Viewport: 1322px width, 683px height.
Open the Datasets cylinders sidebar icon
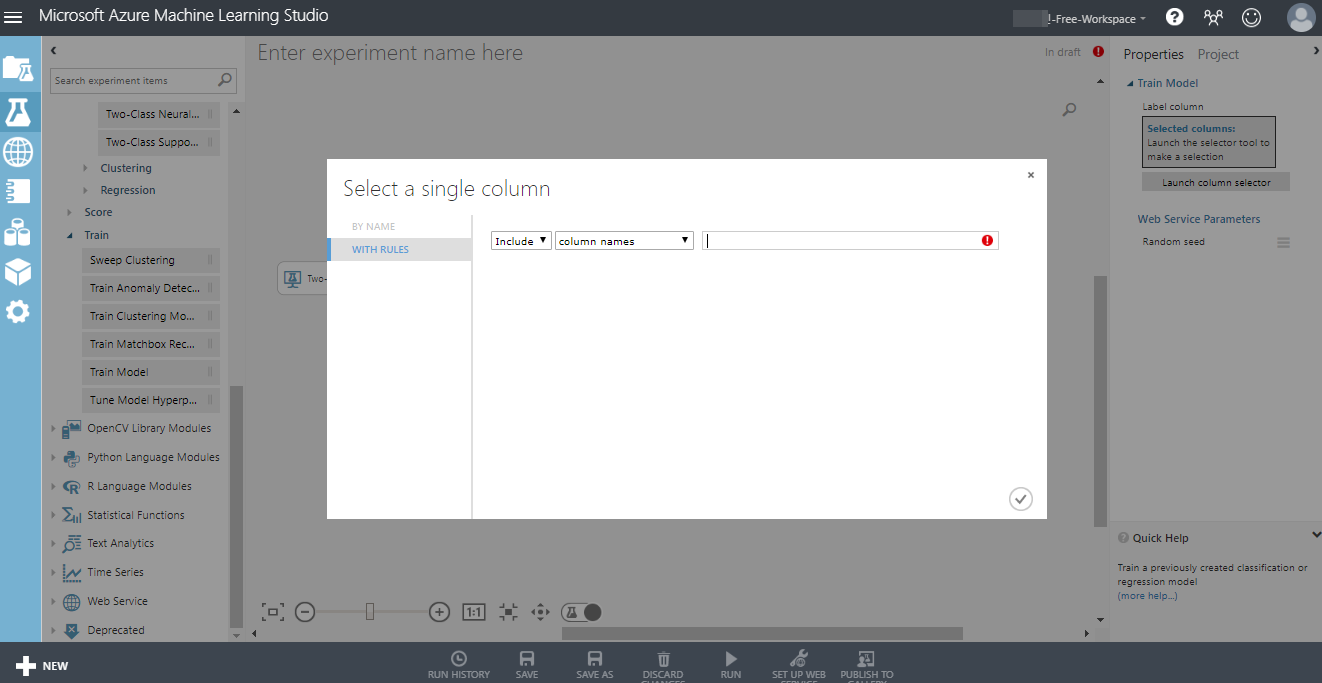pyautogui.click(x=18, y=232)
